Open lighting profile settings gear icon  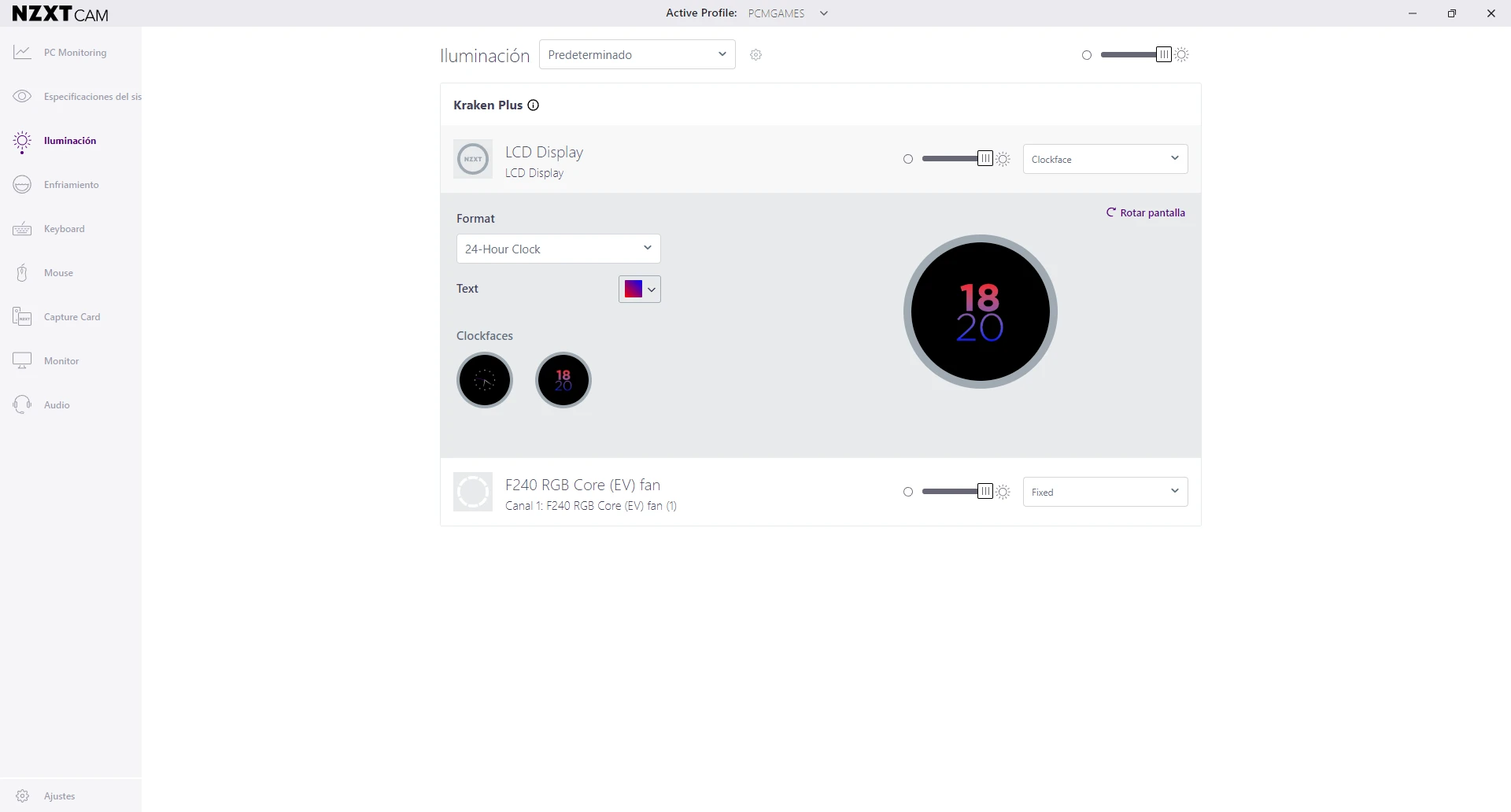(x=755, y=54)
